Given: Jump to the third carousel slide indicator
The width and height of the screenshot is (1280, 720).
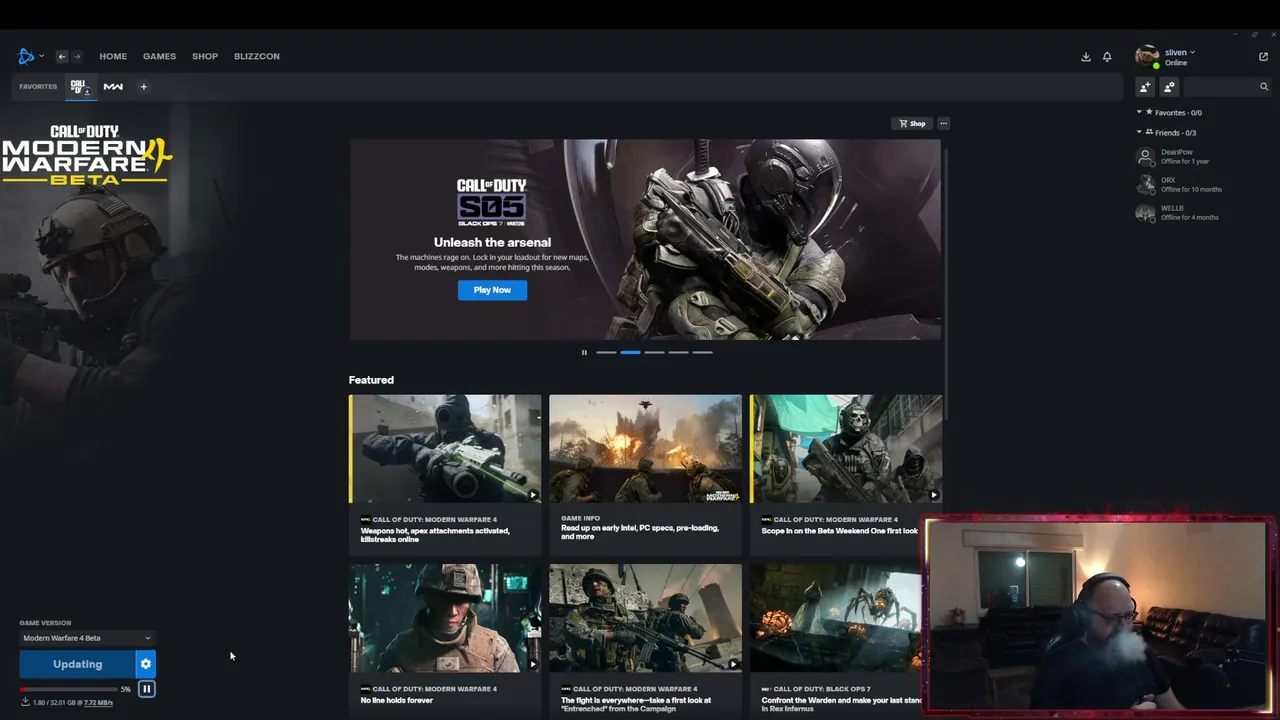Looking at the screenshot, I should [x=654, y=352].
